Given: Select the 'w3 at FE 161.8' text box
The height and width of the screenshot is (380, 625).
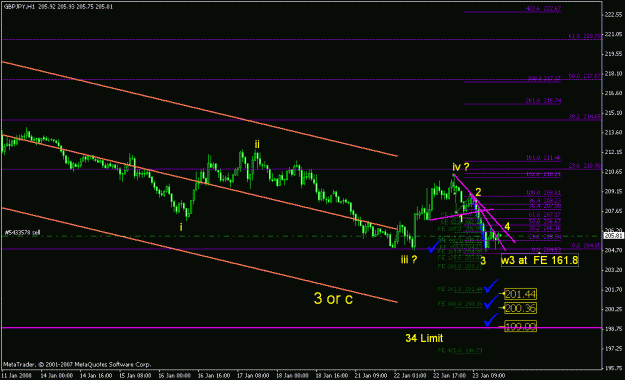Looking at the screenshot, I should pos(539,260).
